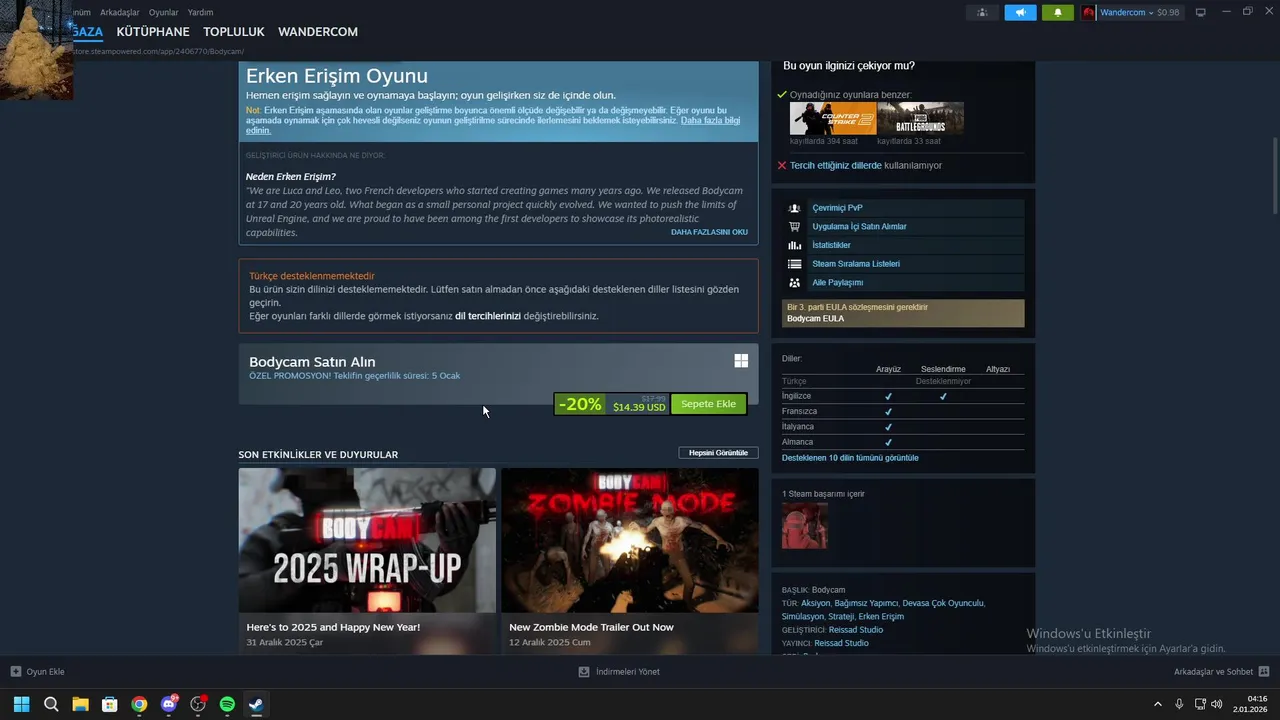Click the green checkmark beside Oynadığınız oyunlara benzer
The image size is (1280, 720).
pyautogui.click(x=782, y=94)
